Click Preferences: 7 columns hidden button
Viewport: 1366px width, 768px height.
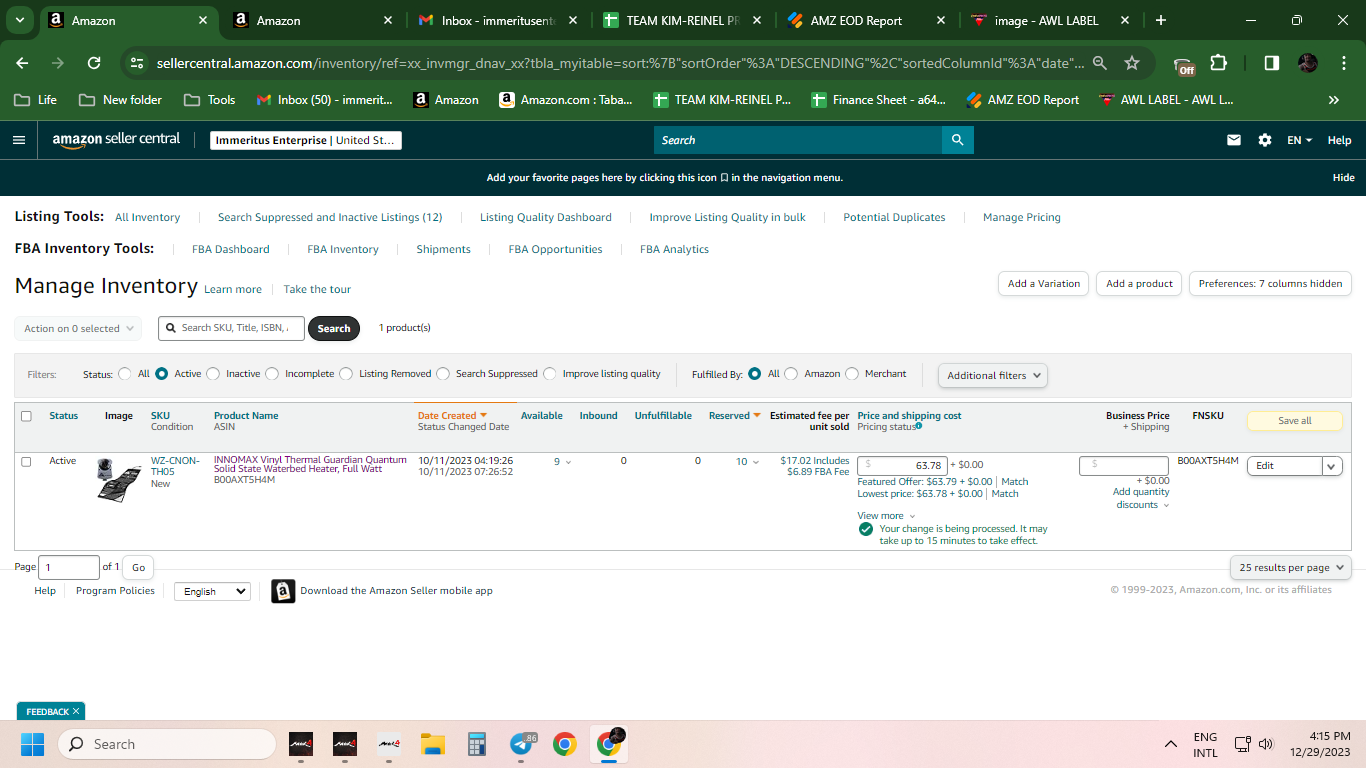pyautogui.click(x=1270, y=284)
